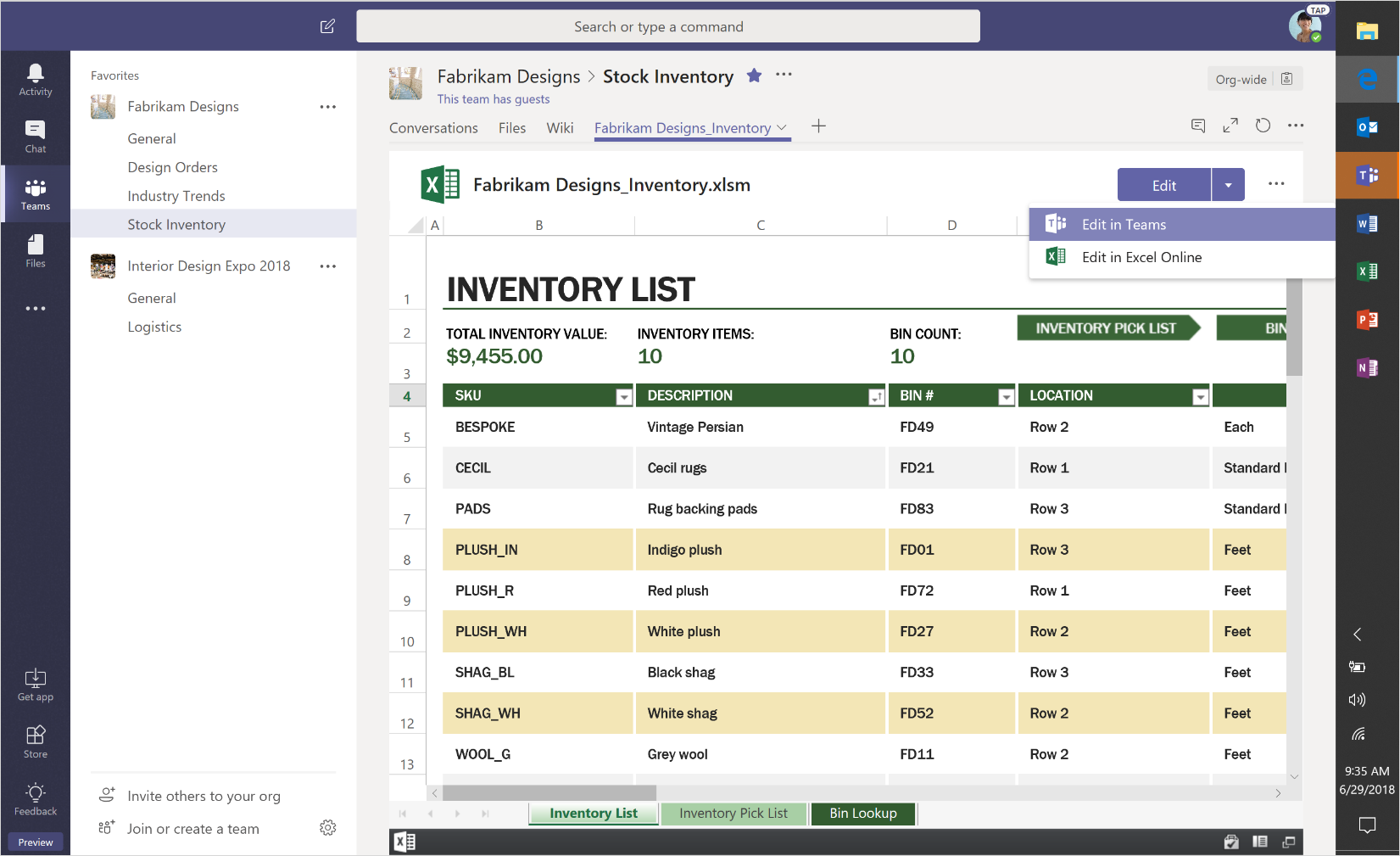
Task: Click the user profile avatar
Action: click(1304, 25)
